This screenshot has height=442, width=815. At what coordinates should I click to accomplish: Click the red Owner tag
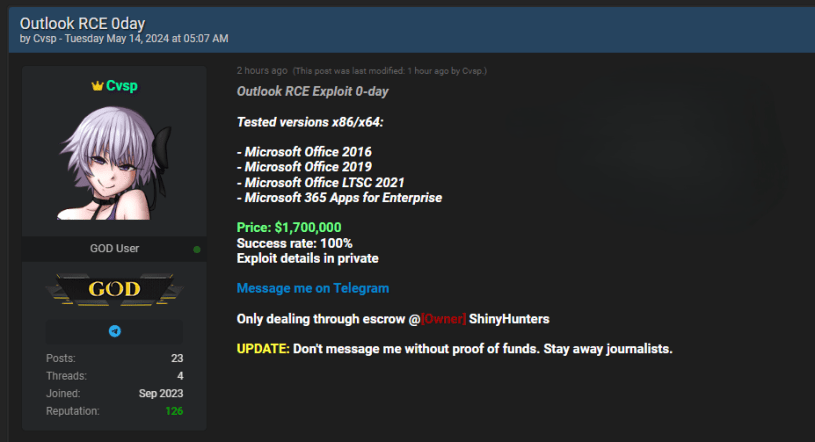point(443,319)
